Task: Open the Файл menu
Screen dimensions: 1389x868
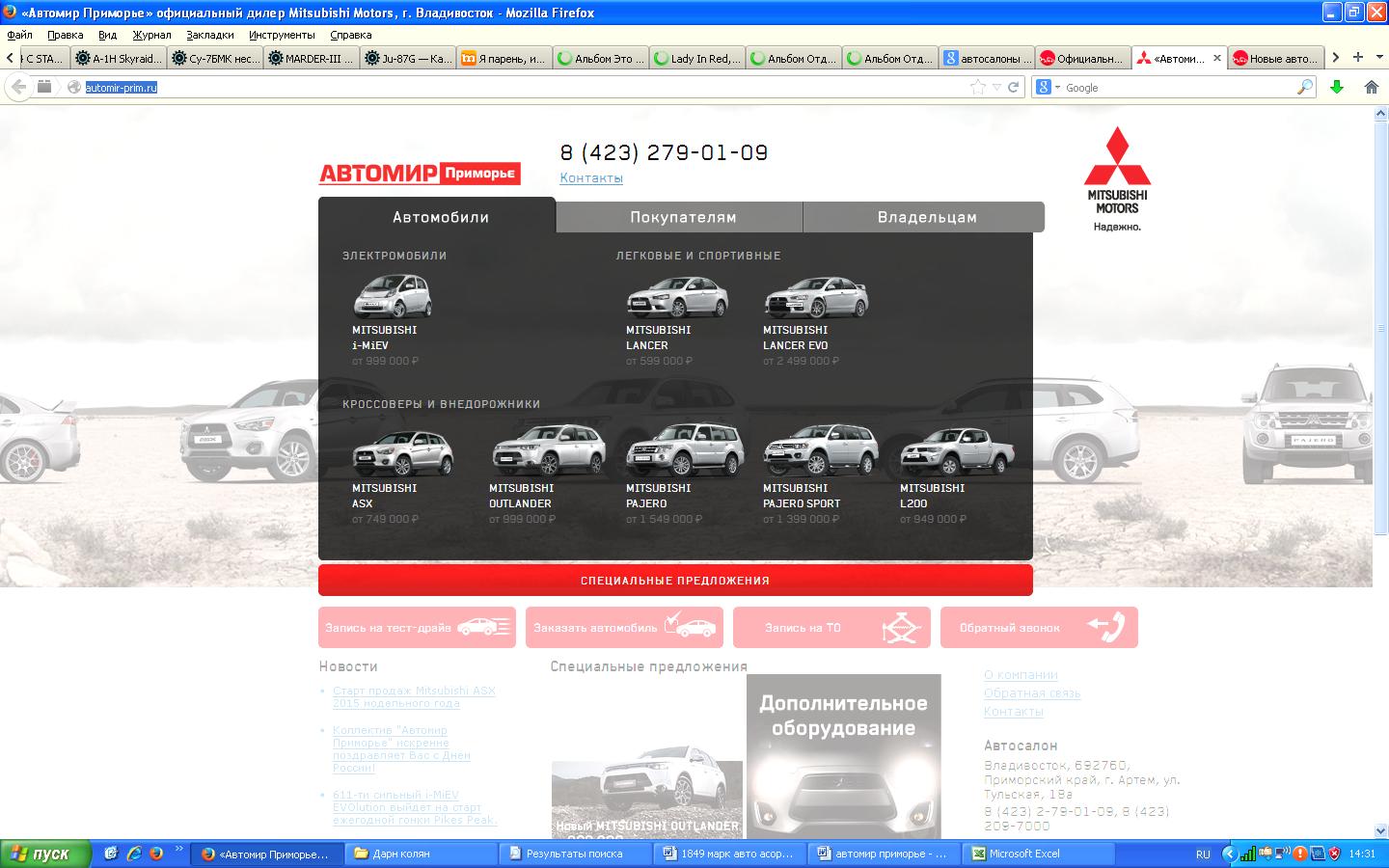Action: click(19, 35)
